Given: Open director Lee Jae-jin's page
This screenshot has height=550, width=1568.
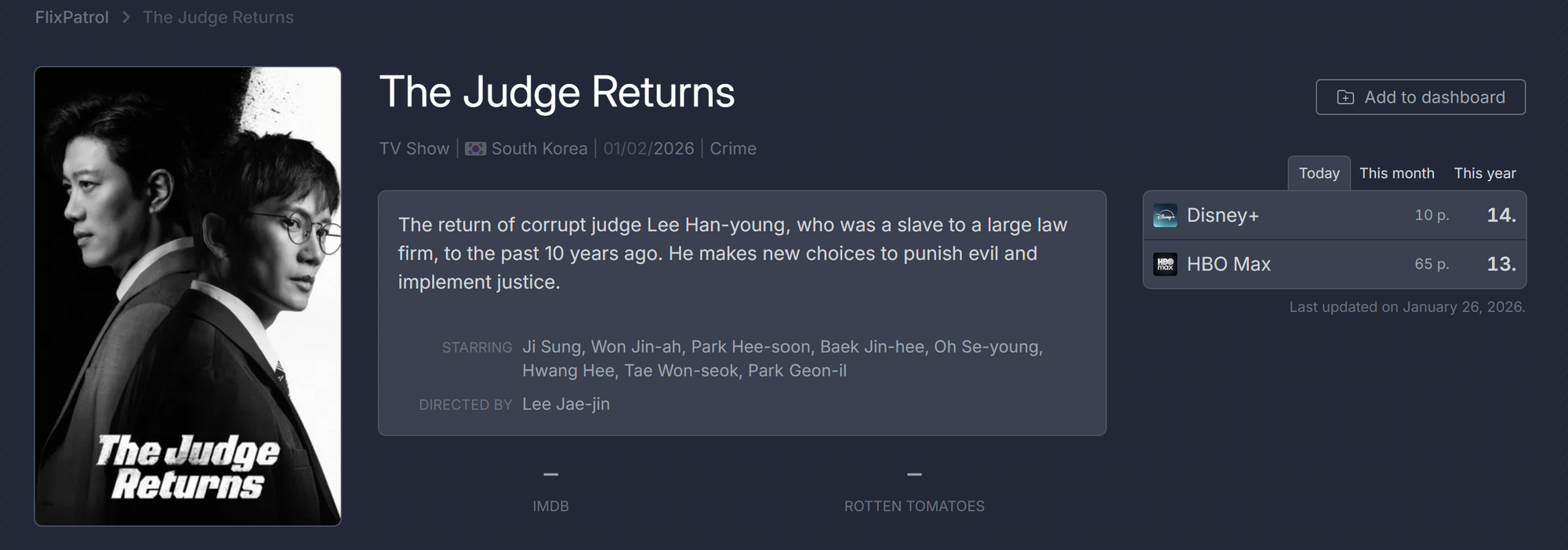Looking at the screenshot, I should tap(565, 404).
